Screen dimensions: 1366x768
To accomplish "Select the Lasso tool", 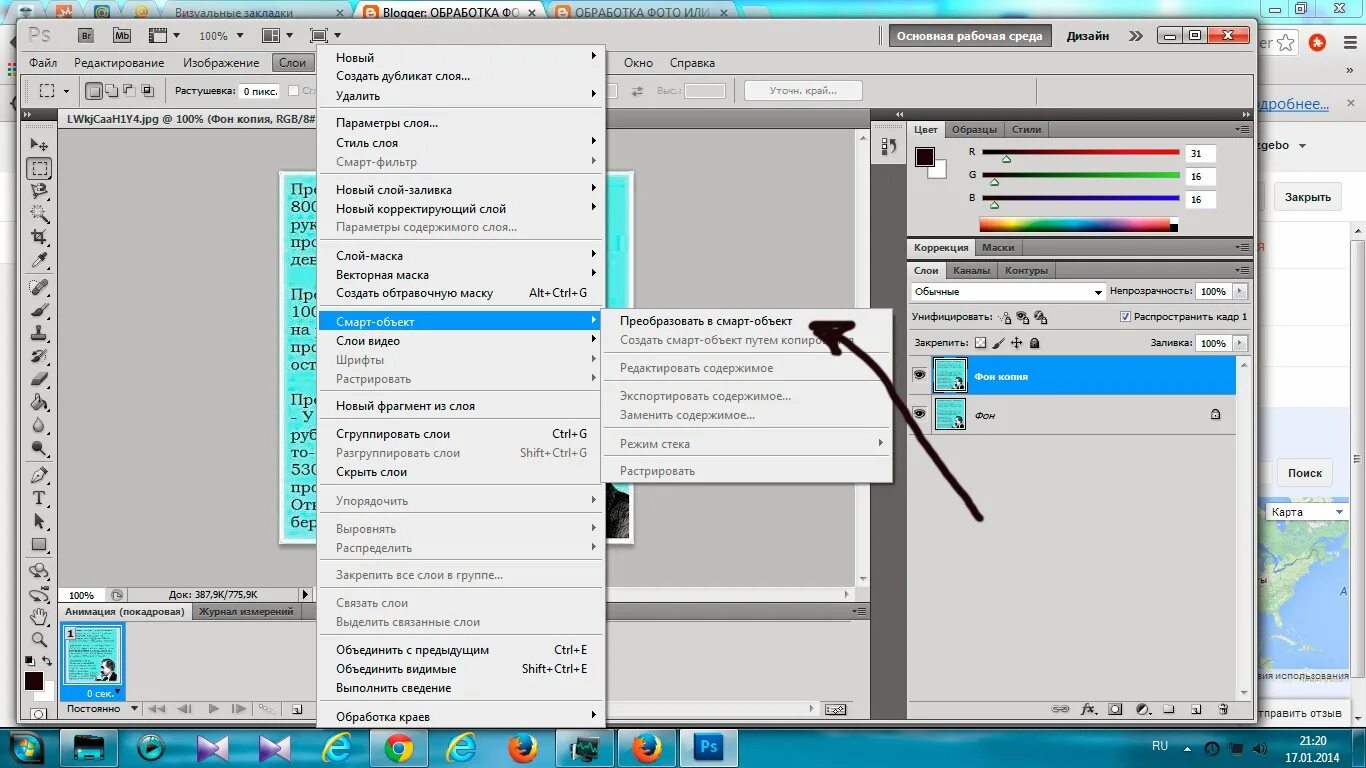I will point(39,191).
